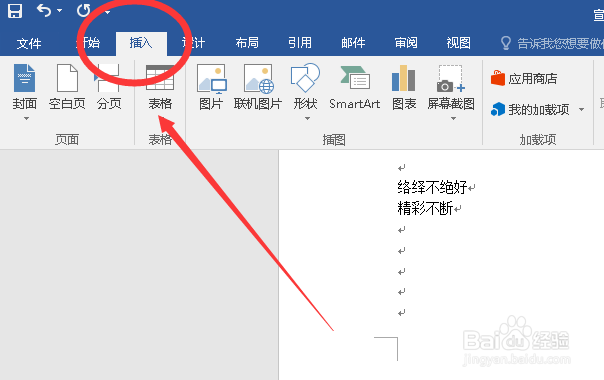604x380 pixels.
Task: Insert 联机图片 online pictures
Action: tap(258, 87)
